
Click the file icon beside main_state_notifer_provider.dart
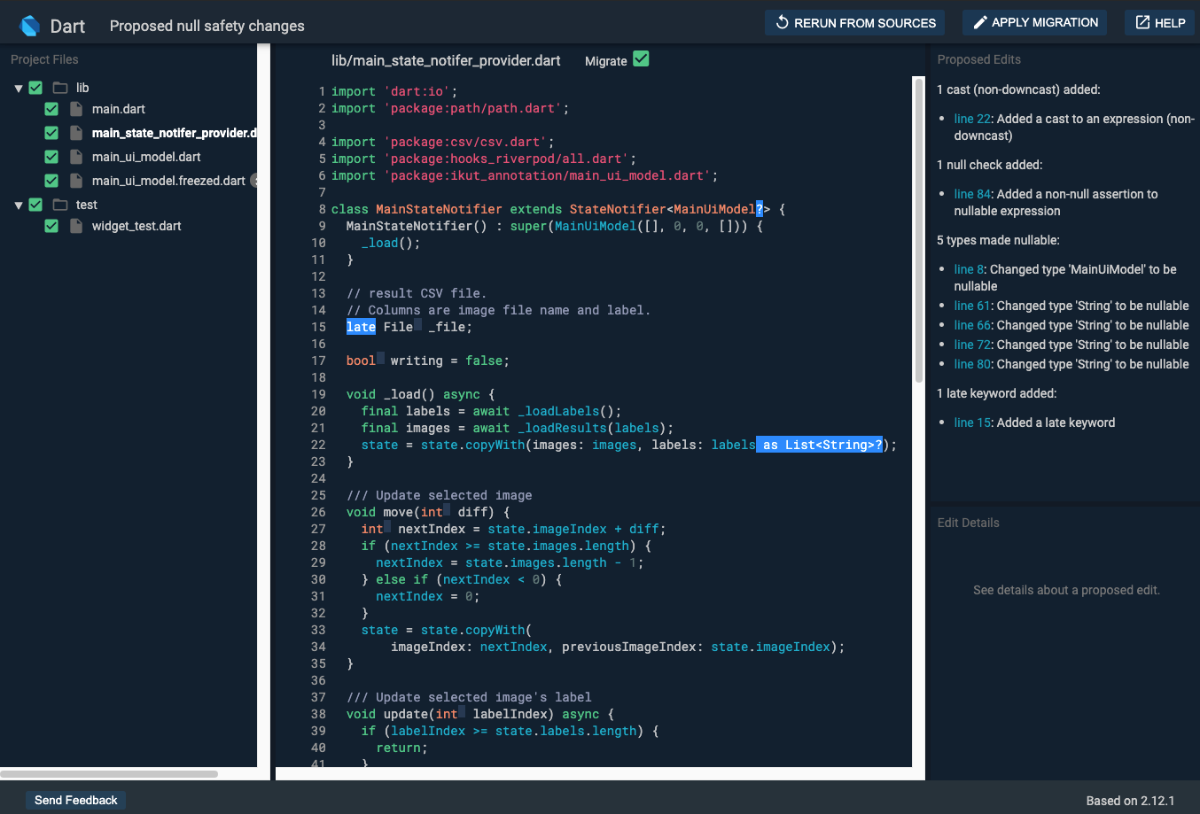point(76,132)
